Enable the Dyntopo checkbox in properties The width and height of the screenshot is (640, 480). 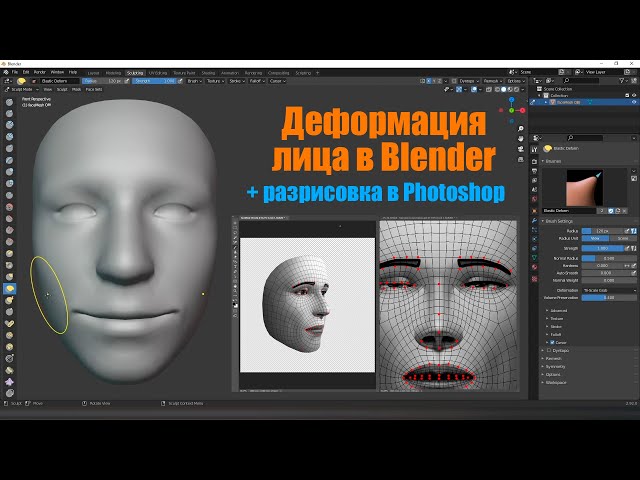click(549, 350)
